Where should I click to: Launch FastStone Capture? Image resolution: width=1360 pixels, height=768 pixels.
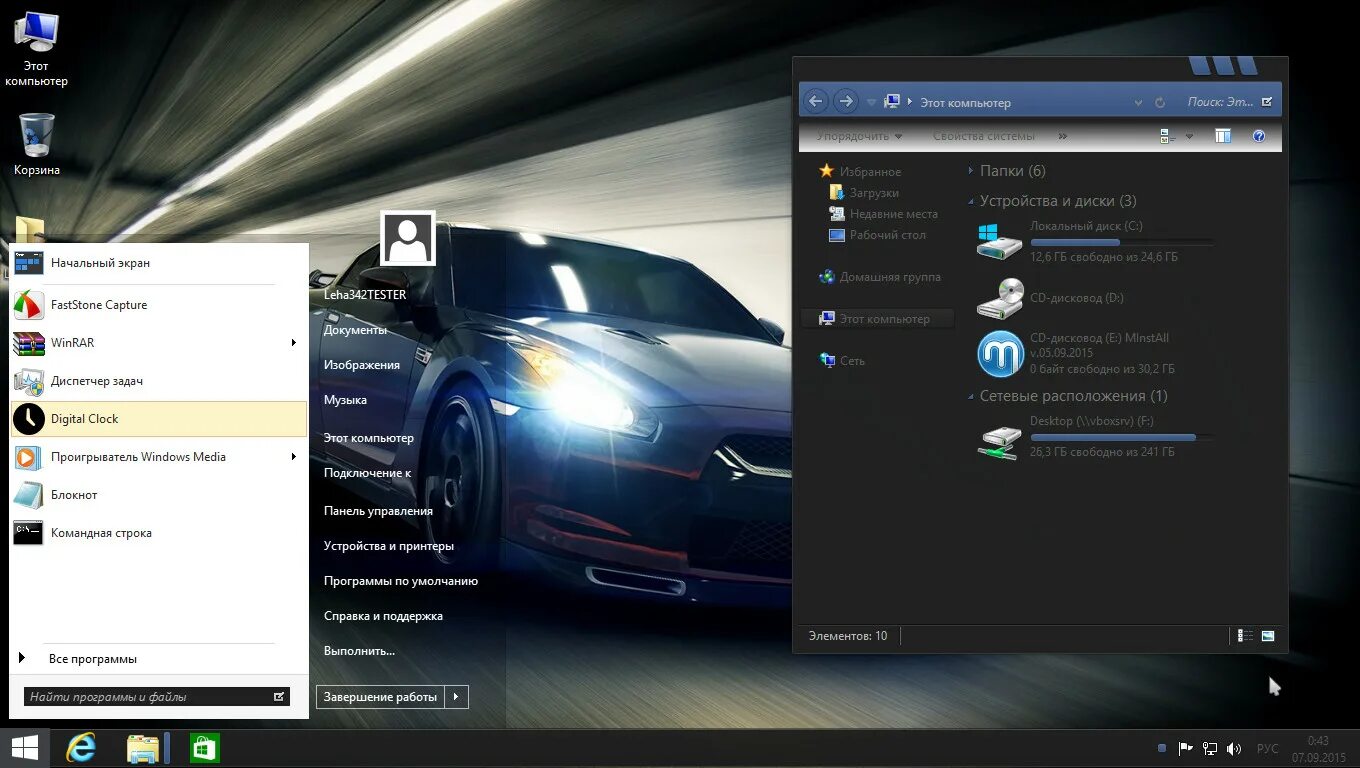(98, 304)
